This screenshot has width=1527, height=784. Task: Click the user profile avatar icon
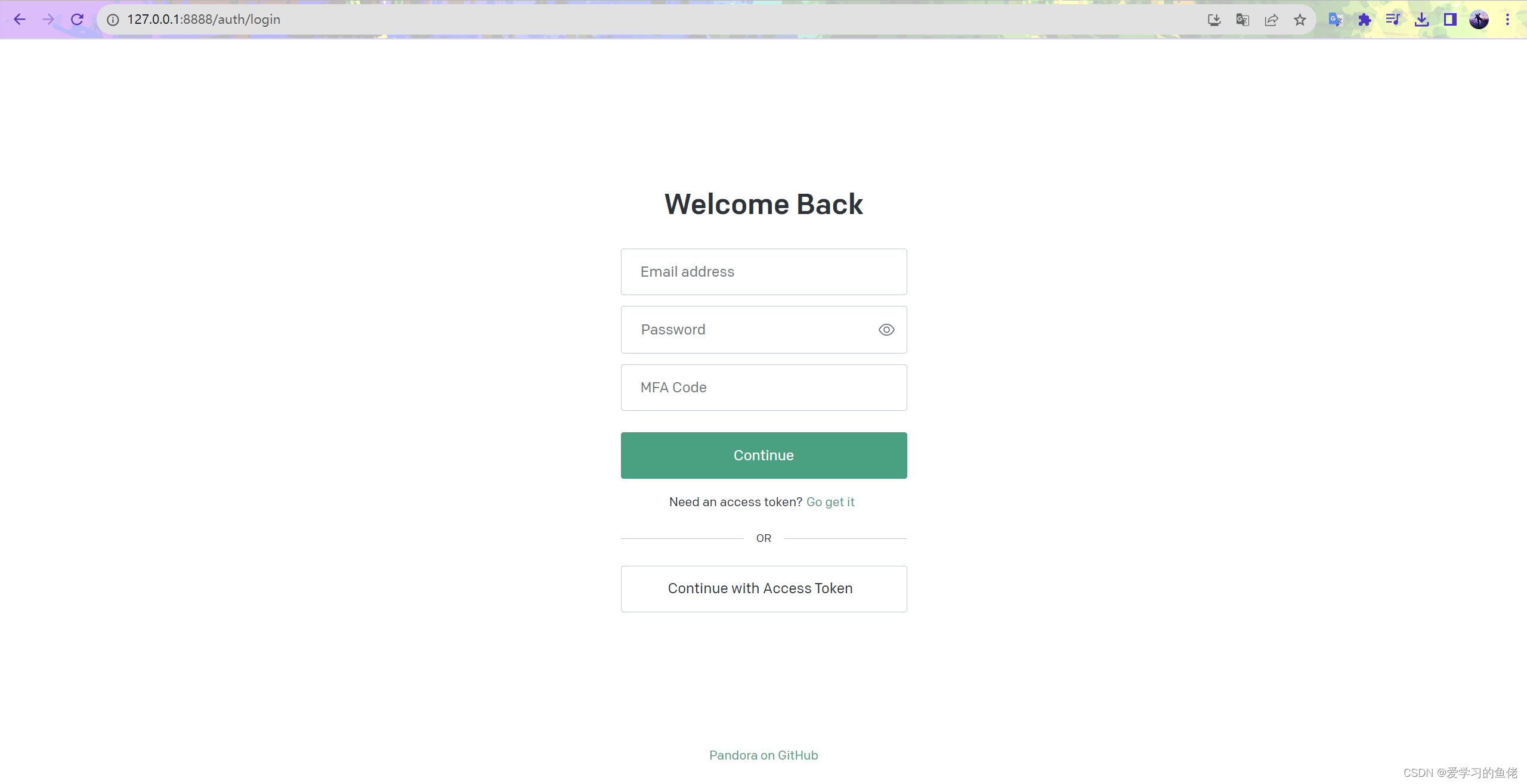click(x=1479, y=19)
